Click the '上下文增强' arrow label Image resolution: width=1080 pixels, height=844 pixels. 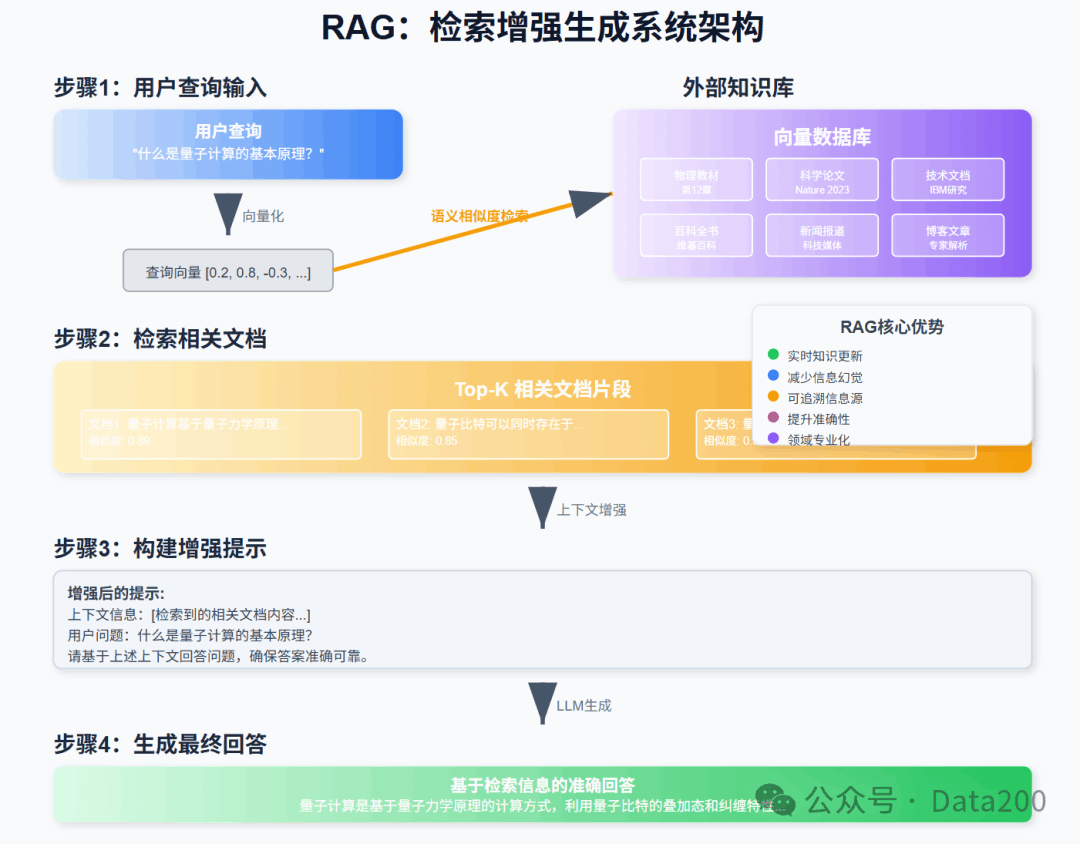pyautogui.click(x=592, y=510)
